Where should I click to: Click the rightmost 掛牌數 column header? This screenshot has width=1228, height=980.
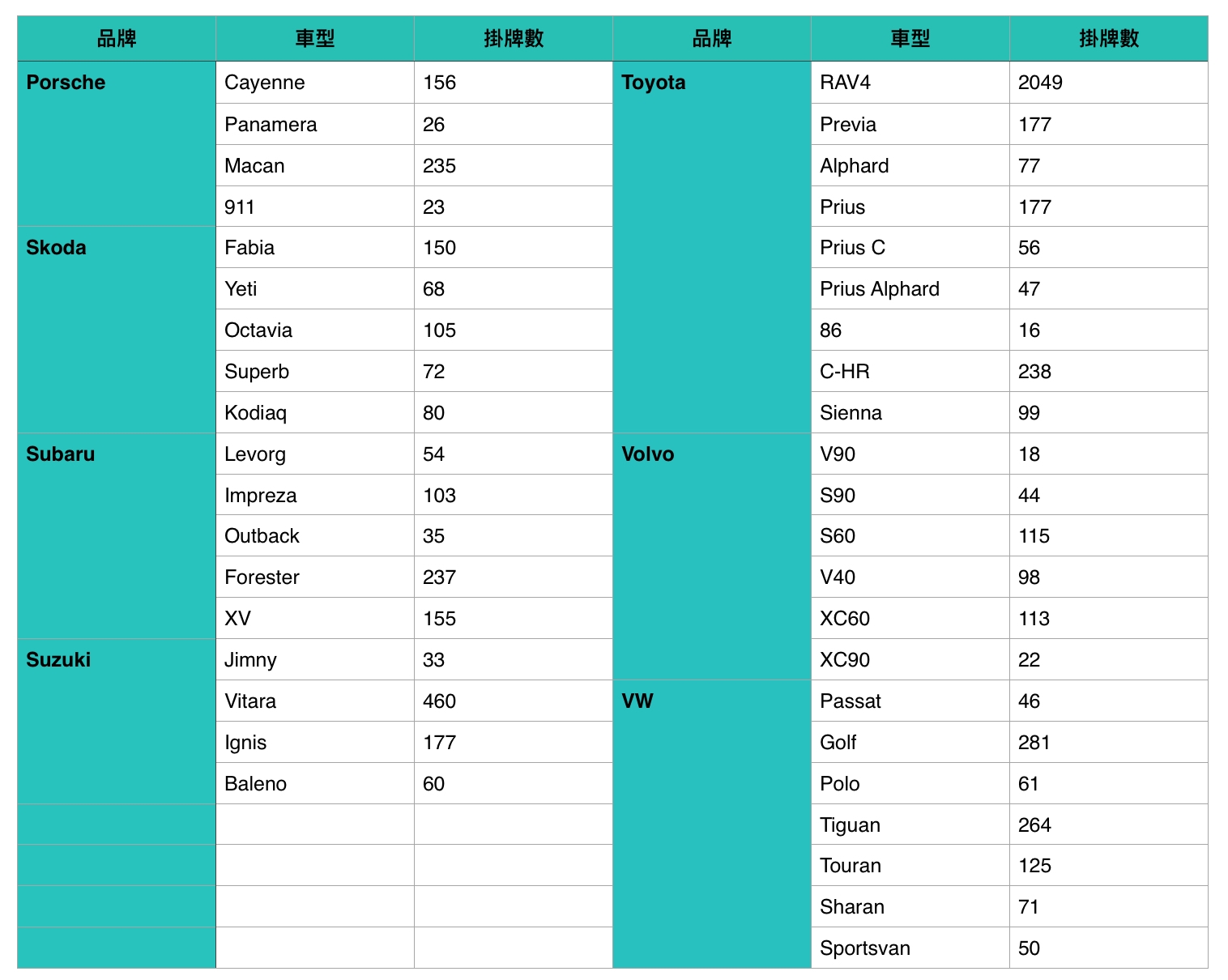[x=1109, y=38]
